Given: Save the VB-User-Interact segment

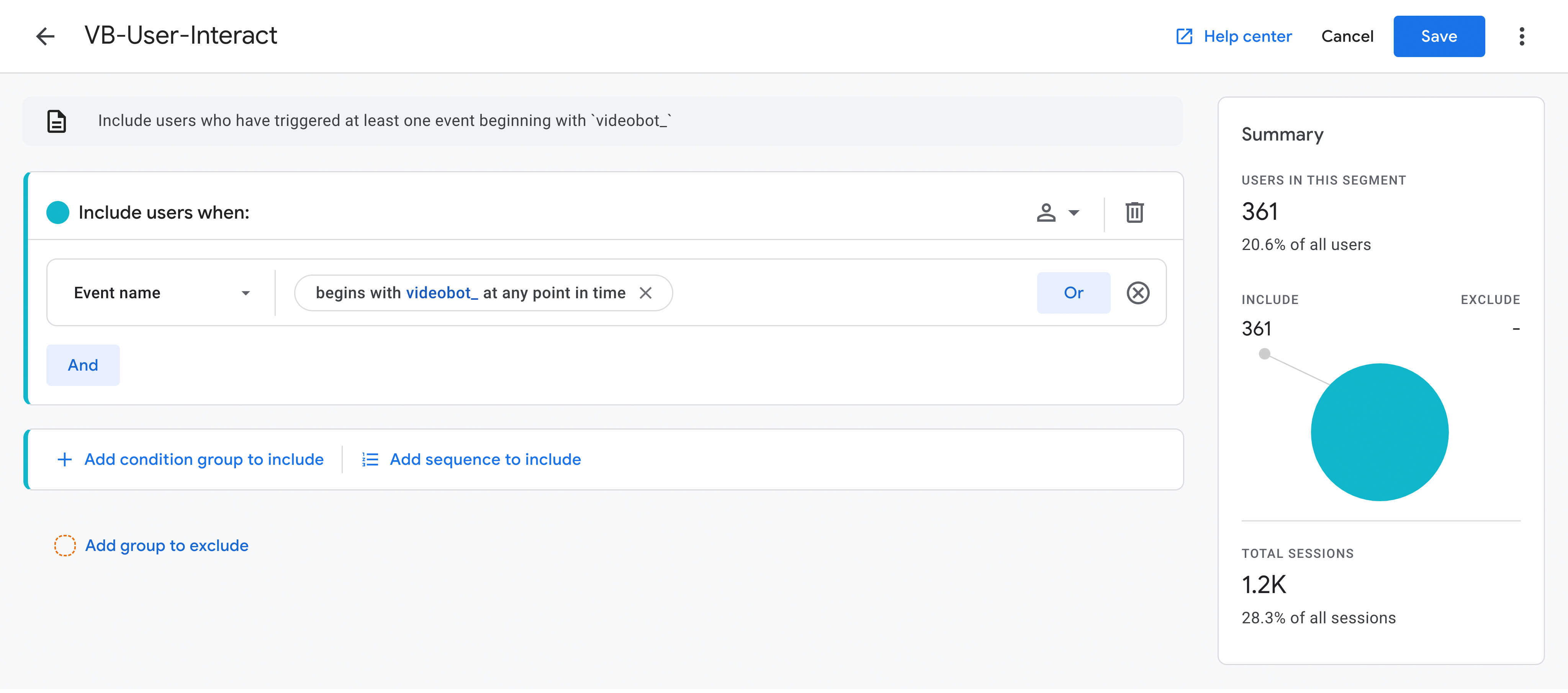Looking at the screenshot, I should coord(1439,36).
